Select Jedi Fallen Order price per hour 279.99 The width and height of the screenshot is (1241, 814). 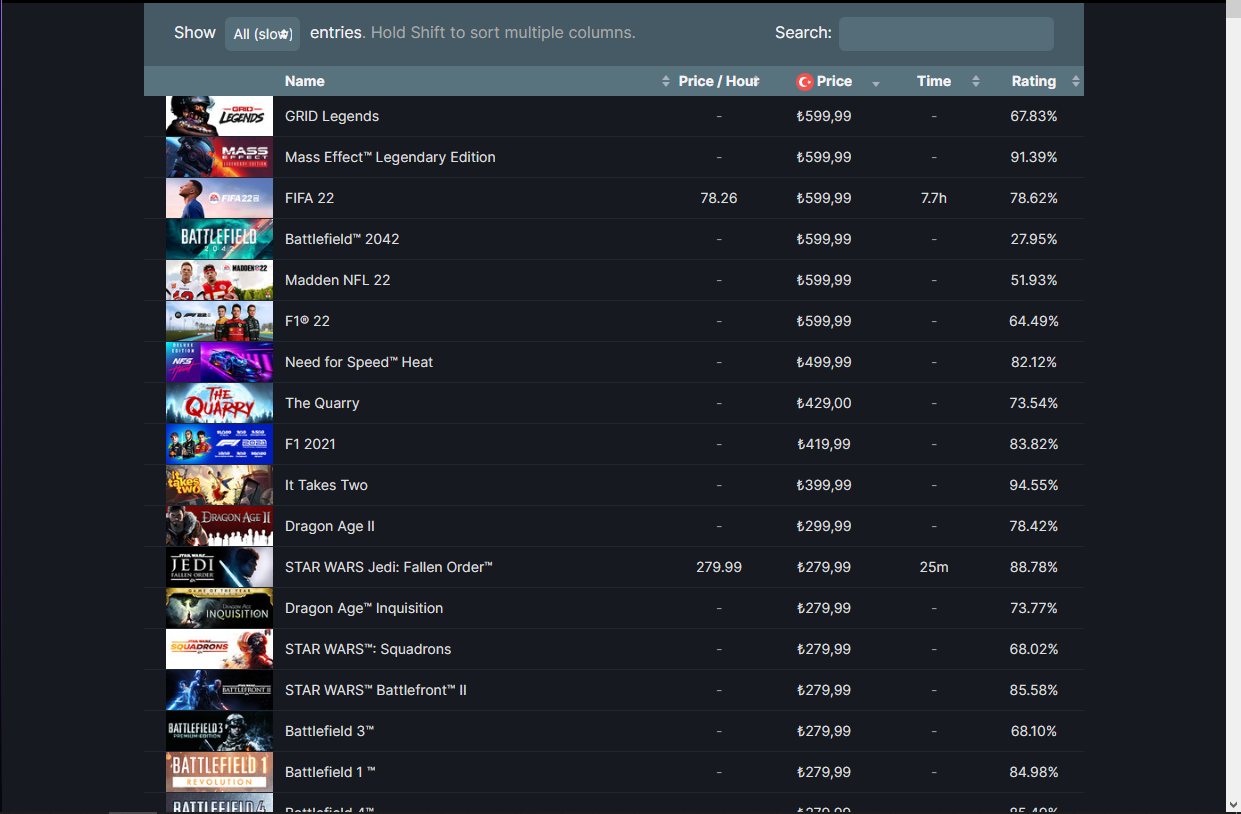[719, 567]
